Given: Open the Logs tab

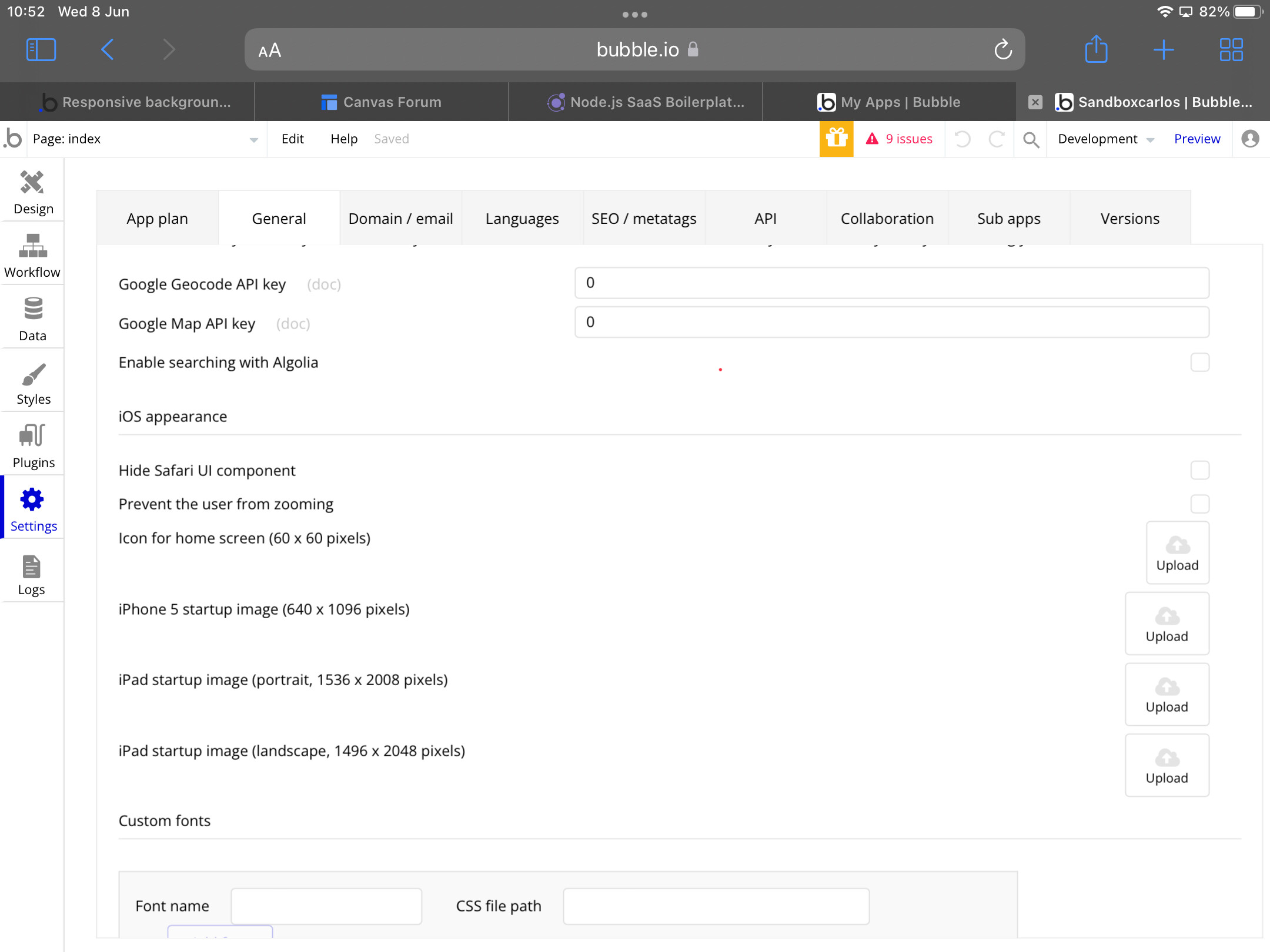Looking at the screenshot, I should (32, 574).
